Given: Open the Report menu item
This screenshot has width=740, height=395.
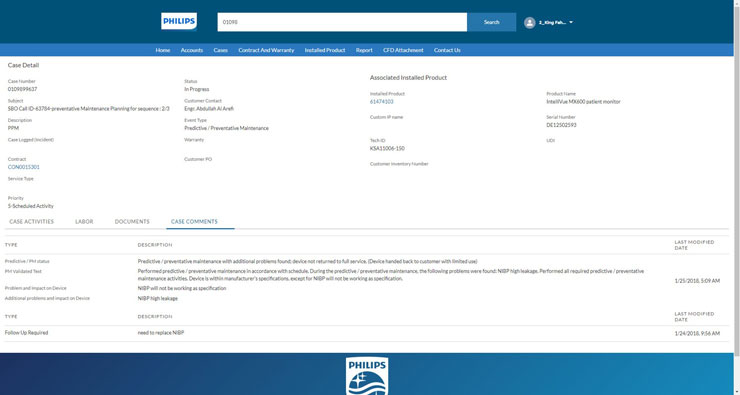Looking at the screenshot, I should click(x=364, y=50).
